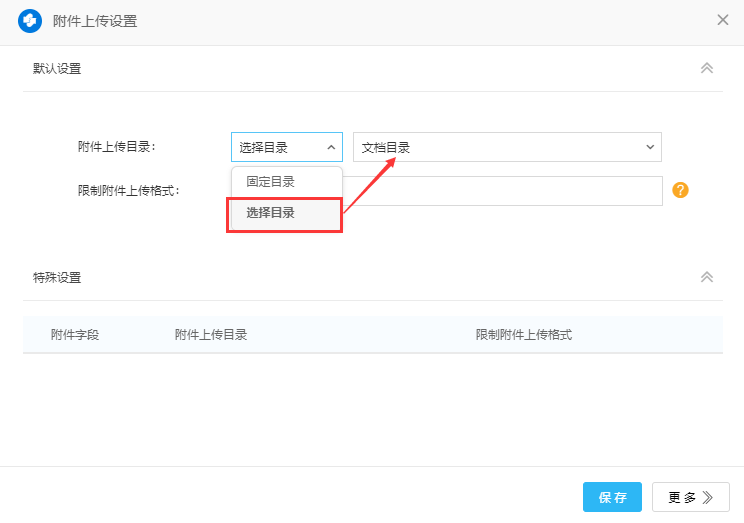Close the 附件上传设置 dialog
Screen dimensions: 744x523
[x=722, y=20]
